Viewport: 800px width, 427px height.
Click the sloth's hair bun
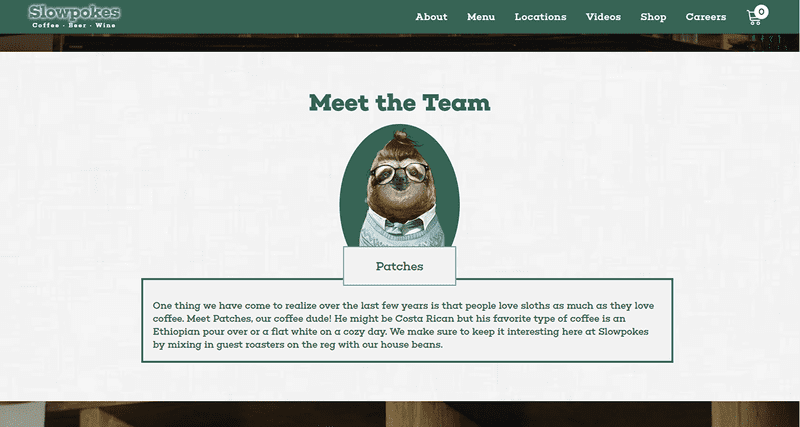(402, 137)
